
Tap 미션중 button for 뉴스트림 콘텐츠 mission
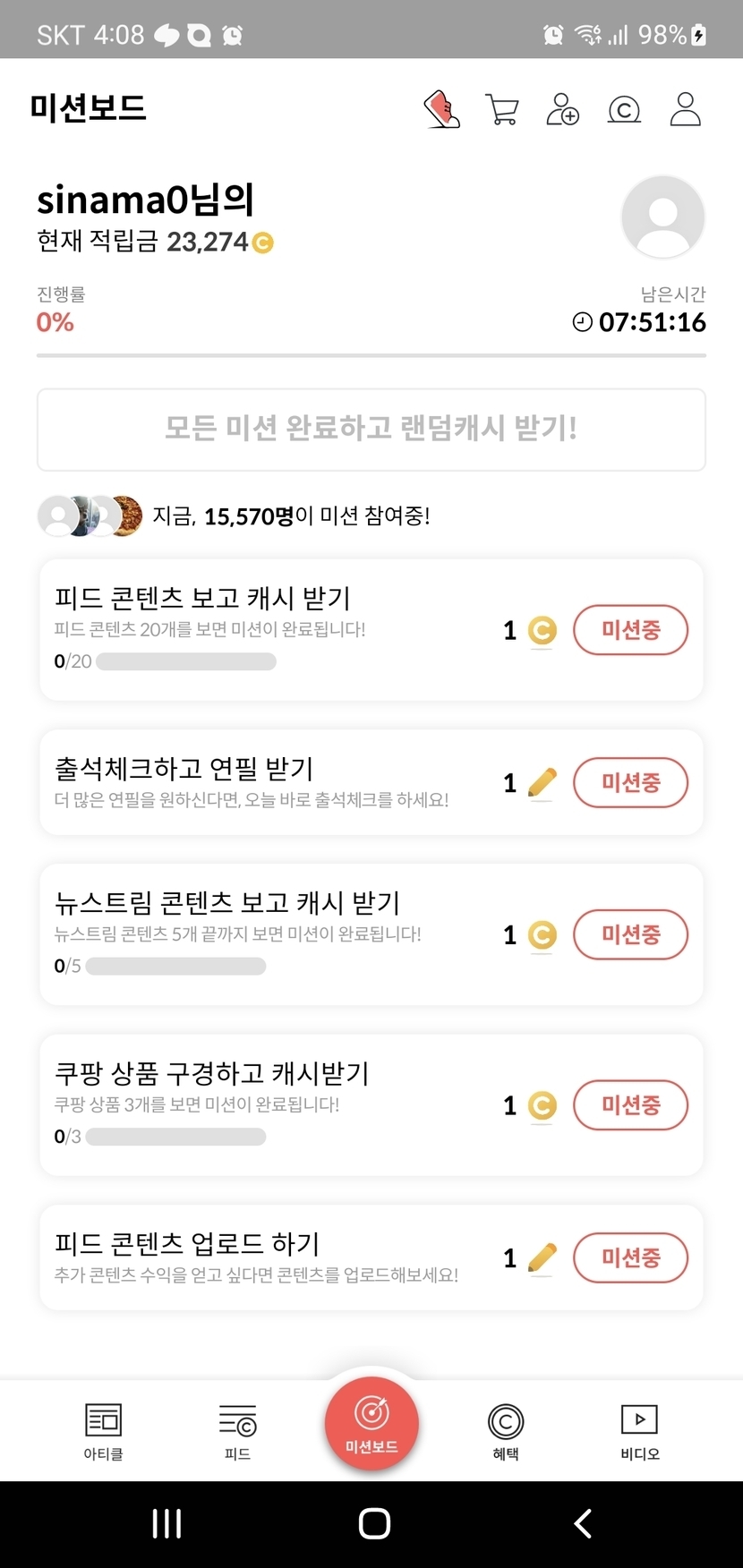[630, 934]
